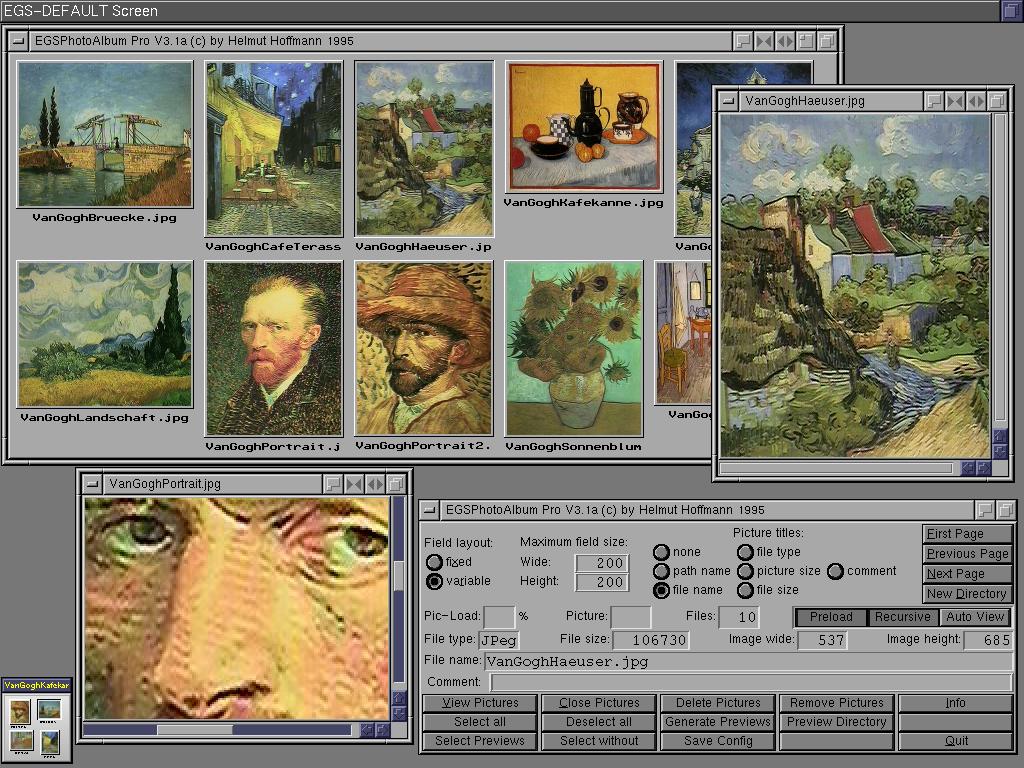Click View Pictures button

(x=480, y=703)
